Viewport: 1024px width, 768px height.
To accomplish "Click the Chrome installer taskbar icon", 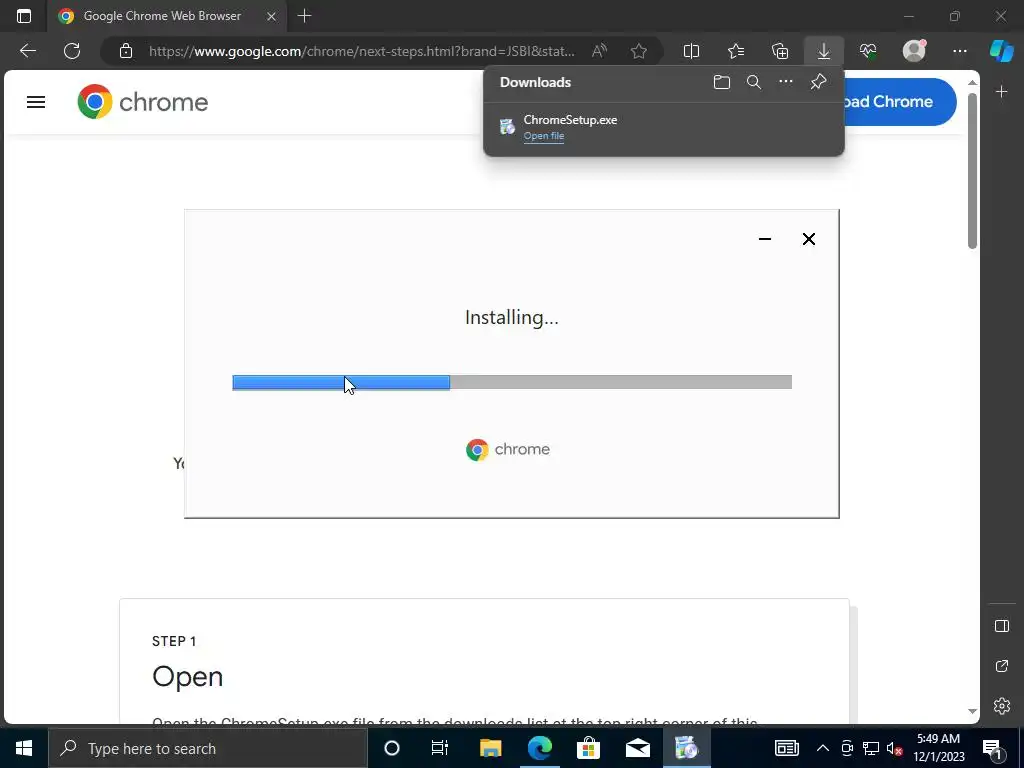I will click(686, 748).
